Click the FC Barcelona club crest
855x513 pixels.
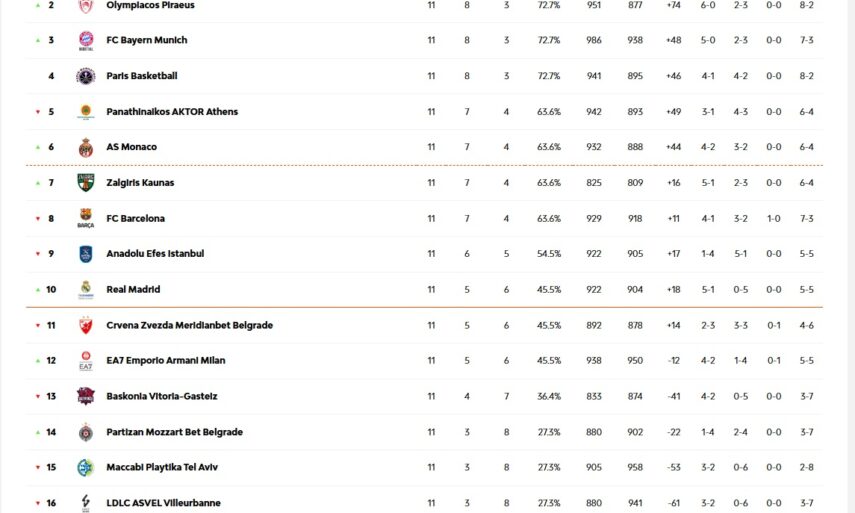pos(85,218)
